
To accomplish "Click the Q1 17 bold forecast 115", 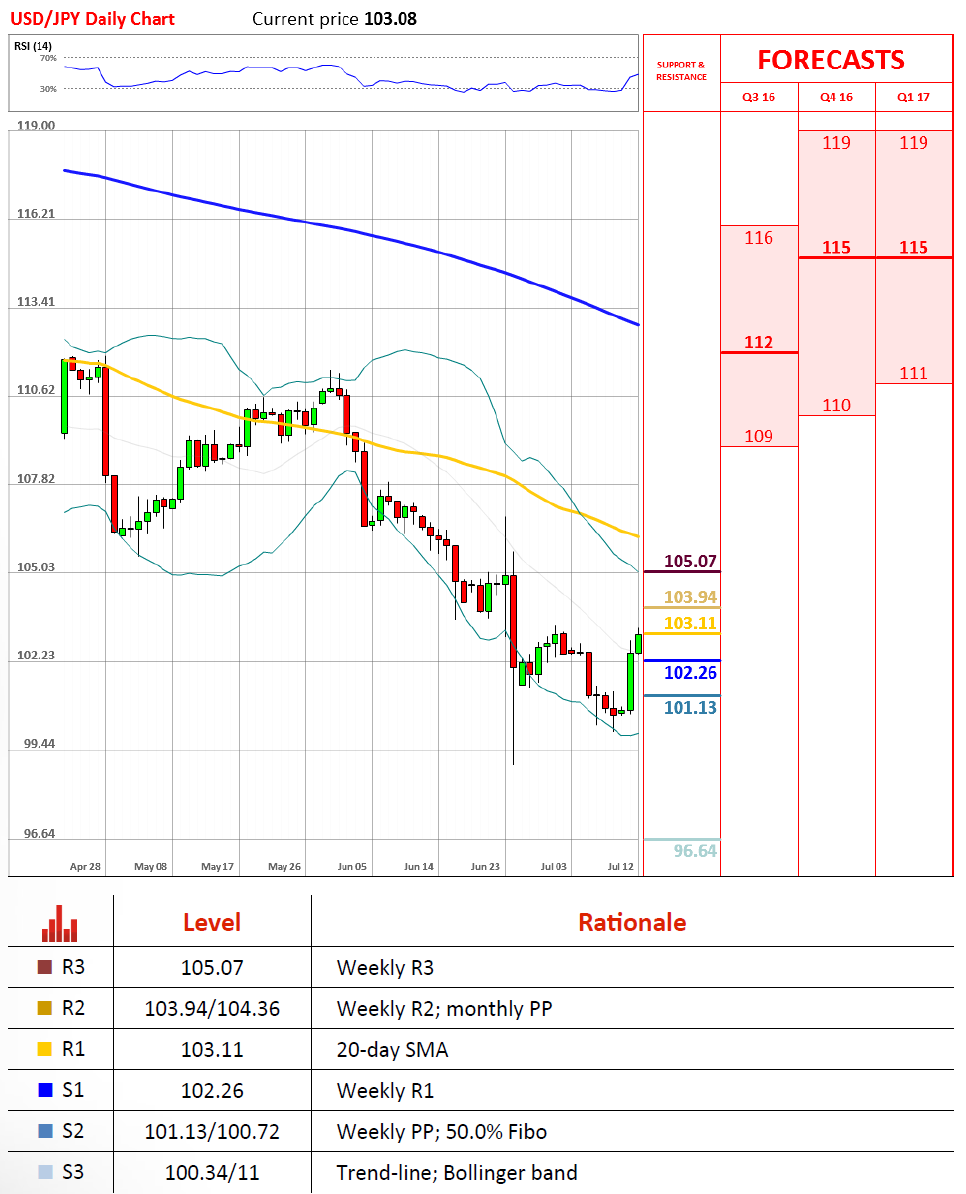I will (x=913, y=248).
